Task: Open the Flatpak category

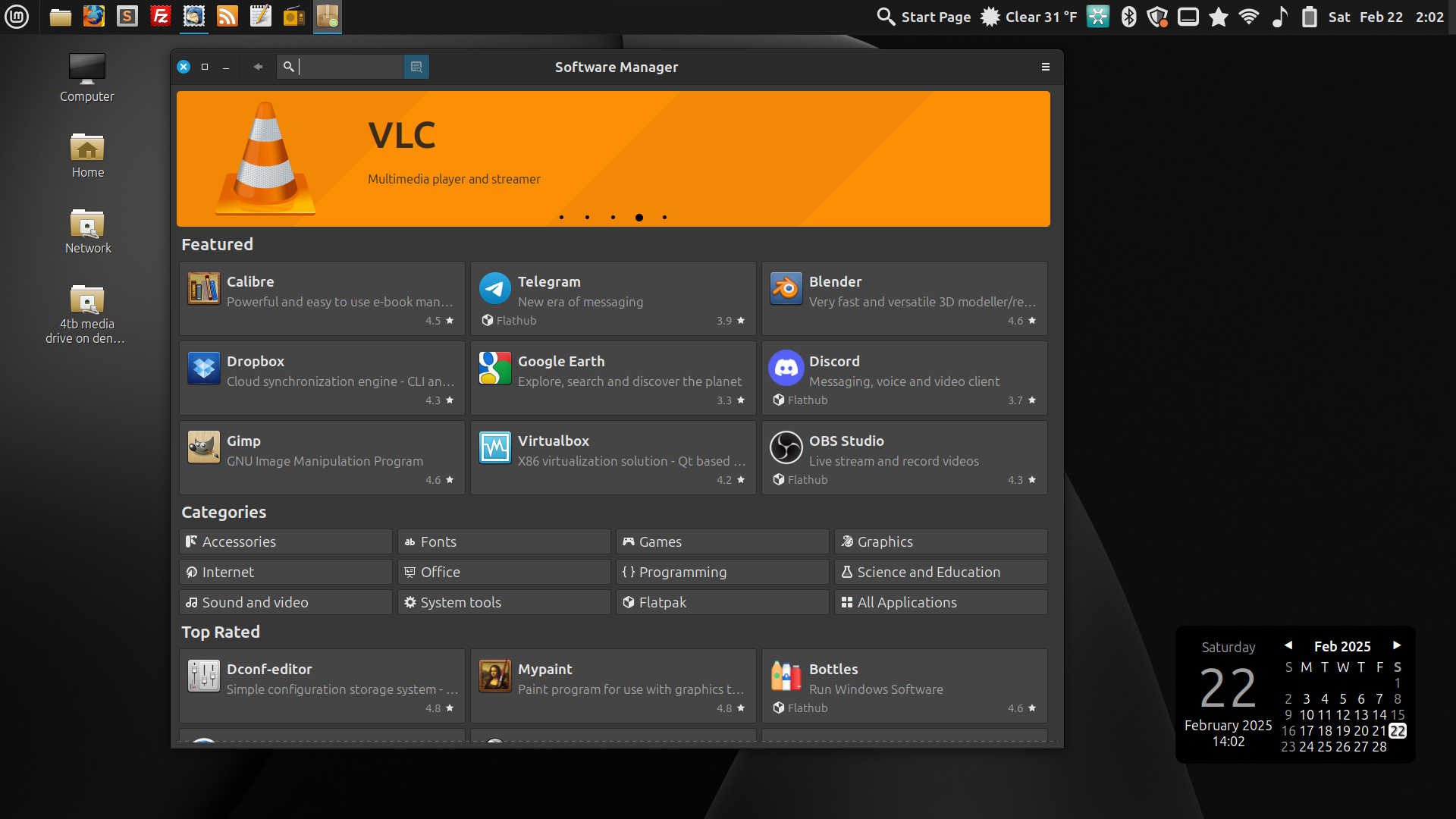Action: (x=722, y=602)
